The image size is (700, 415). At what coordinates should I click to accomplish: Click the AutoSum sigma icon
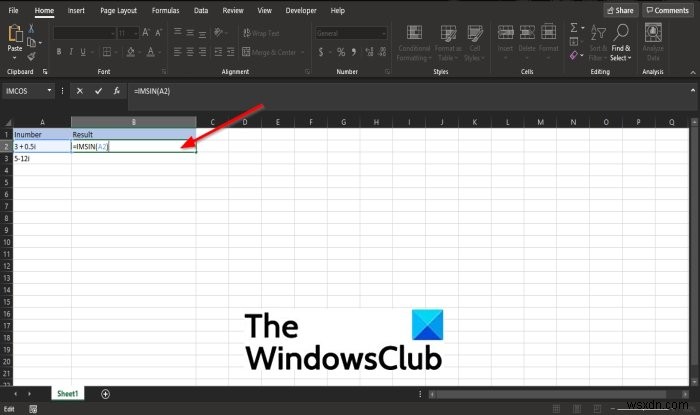[x=574, y=28]
